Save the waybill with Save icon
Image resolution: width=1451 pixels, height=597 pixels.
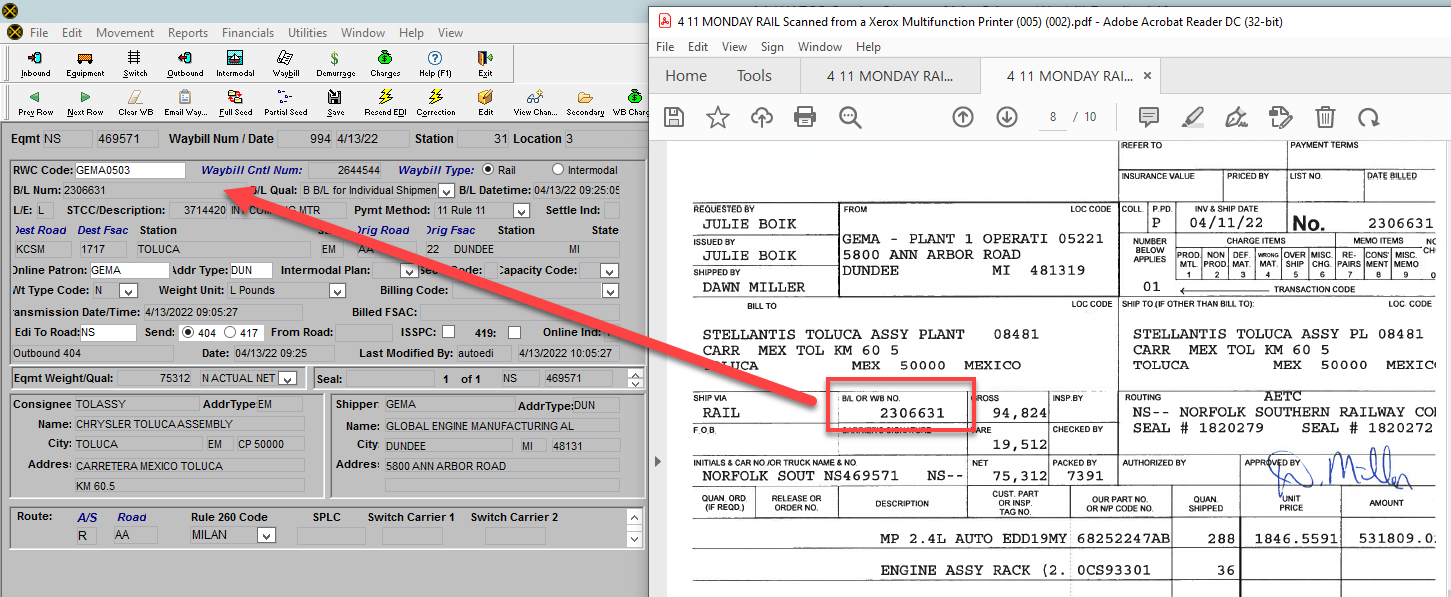pyautogui.click(x=335, y=103)
